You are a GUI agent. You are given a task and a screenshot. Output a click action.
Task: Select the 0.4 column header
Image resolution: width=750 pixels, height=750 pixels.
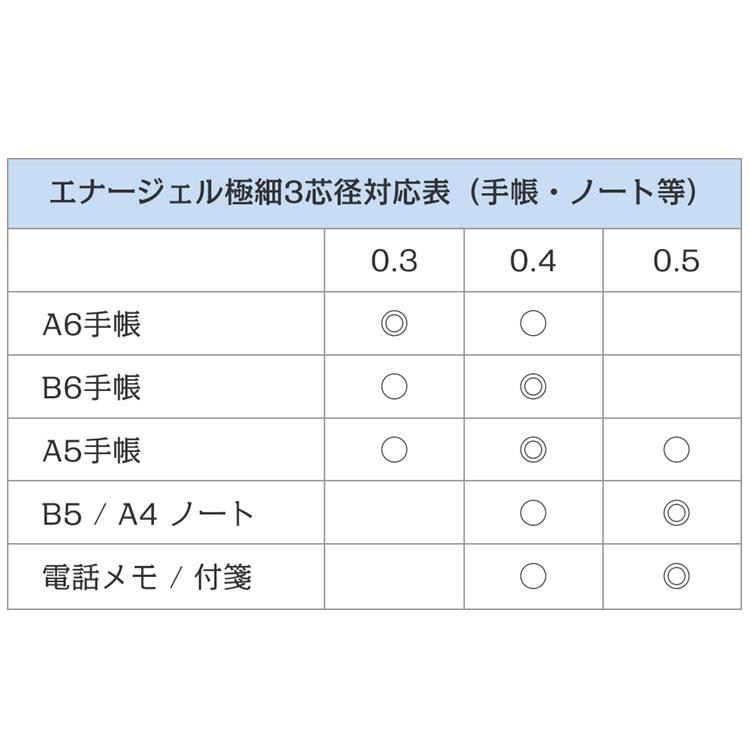533,261
